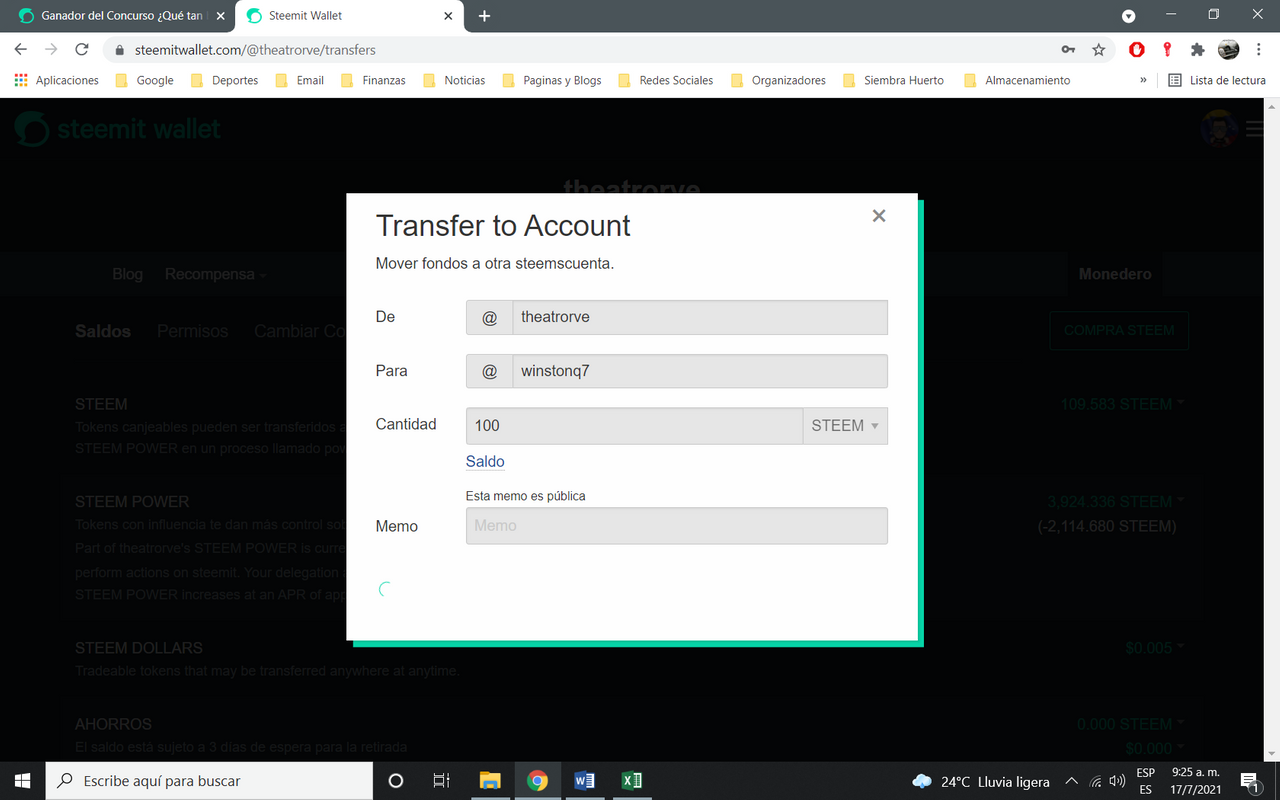Open File Explorer from the taskbar

[x=490, y=781]
